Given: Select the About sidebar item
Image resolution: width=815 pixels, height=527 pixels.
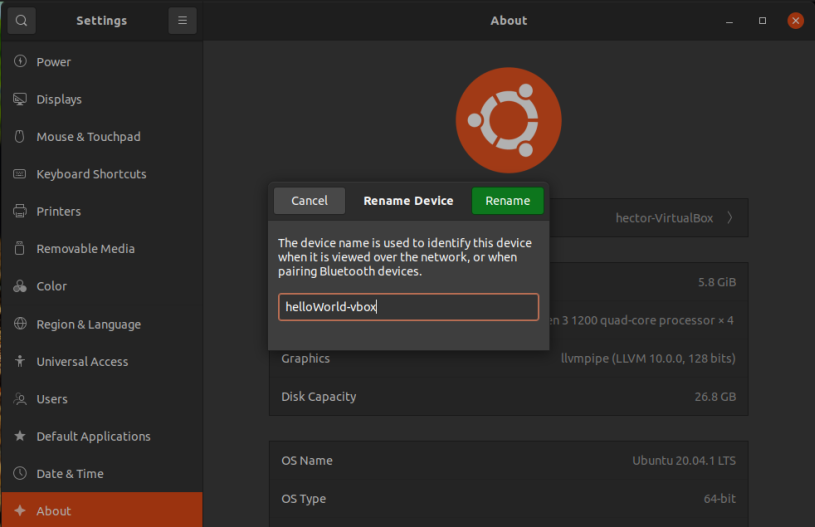Looking at the screenshot, I should click(x=54, y=511).
